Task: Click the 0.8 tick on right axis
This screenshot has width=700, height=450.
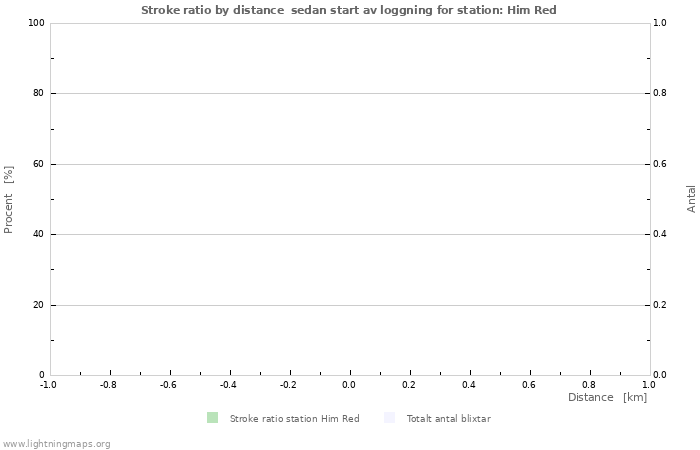Action: point(660,93)
